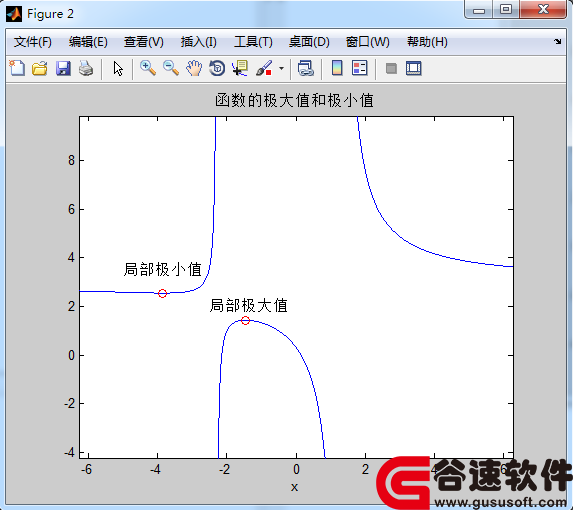Click the dock figure arrow in menu bar

[557, 42]
